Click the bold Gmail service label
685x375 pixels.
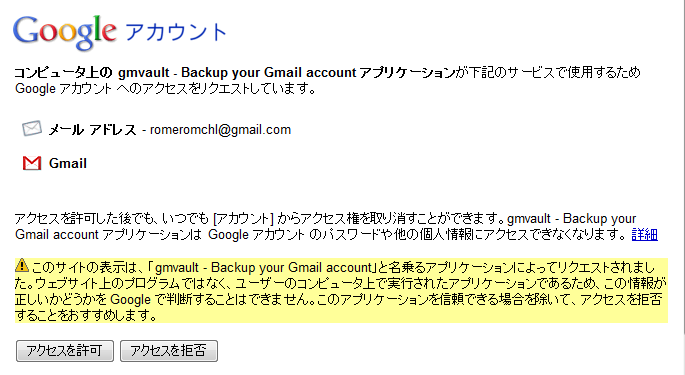[x=68, y=163]
